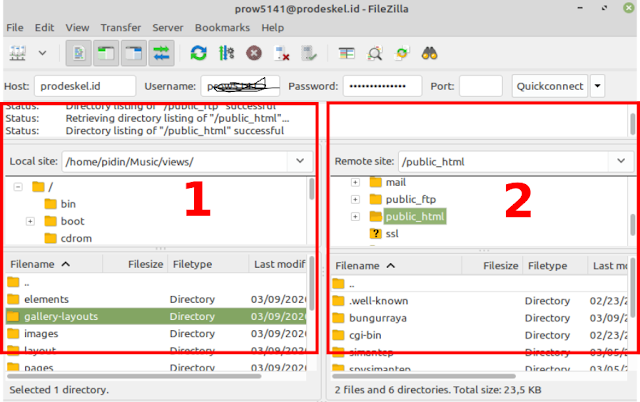The width and height of the screenshot is (640, 402).
Task: Toggle processing of the transfer queue
Action: [x=226, y=53]
